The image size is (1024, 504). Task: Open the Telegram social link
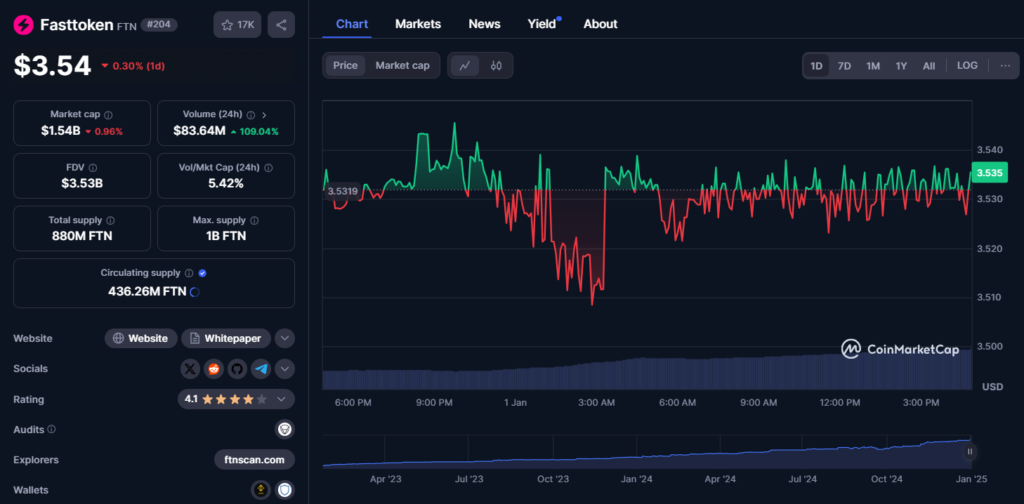(x=261, y=369)
